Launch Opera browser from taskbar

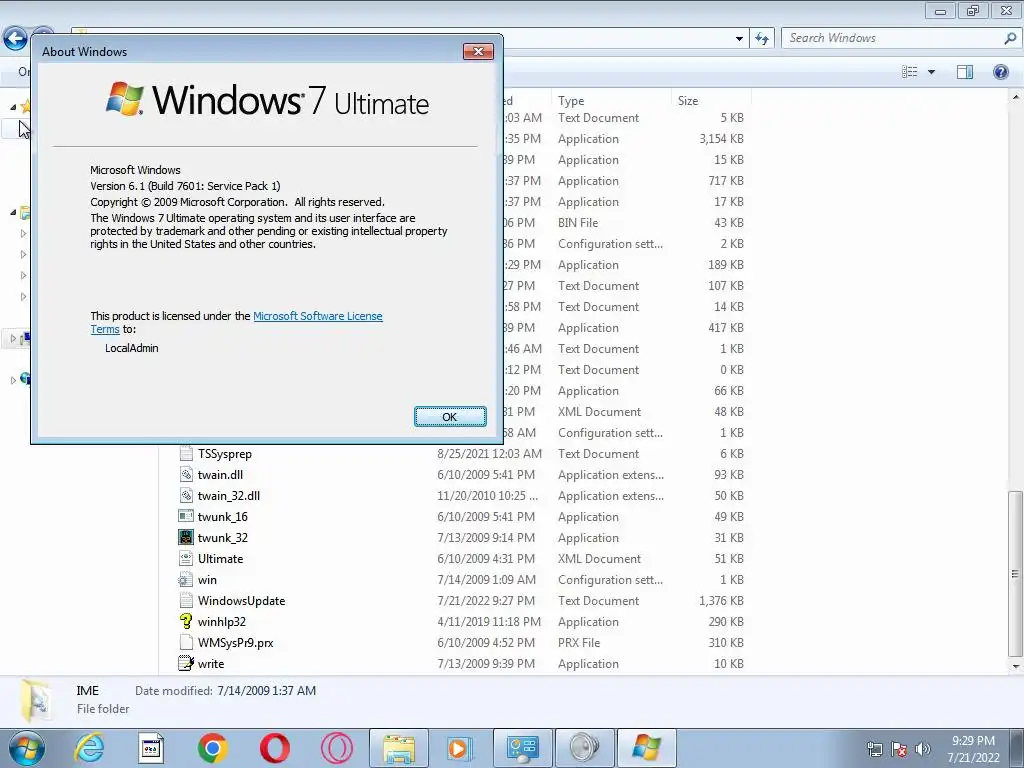(274, 748)
